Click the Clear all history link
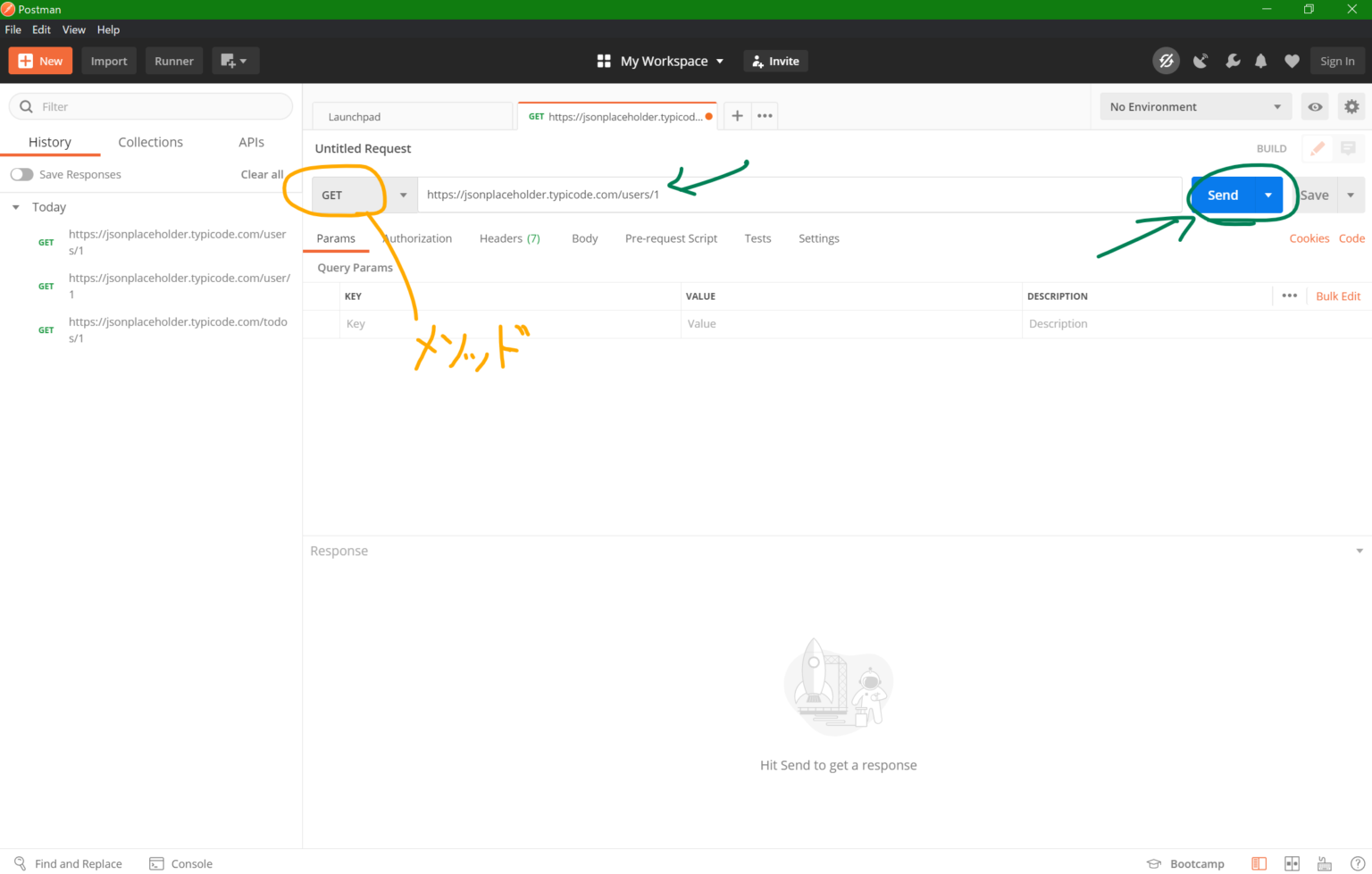The width and height of the screenshot is (1372, 874). [261, 174]
